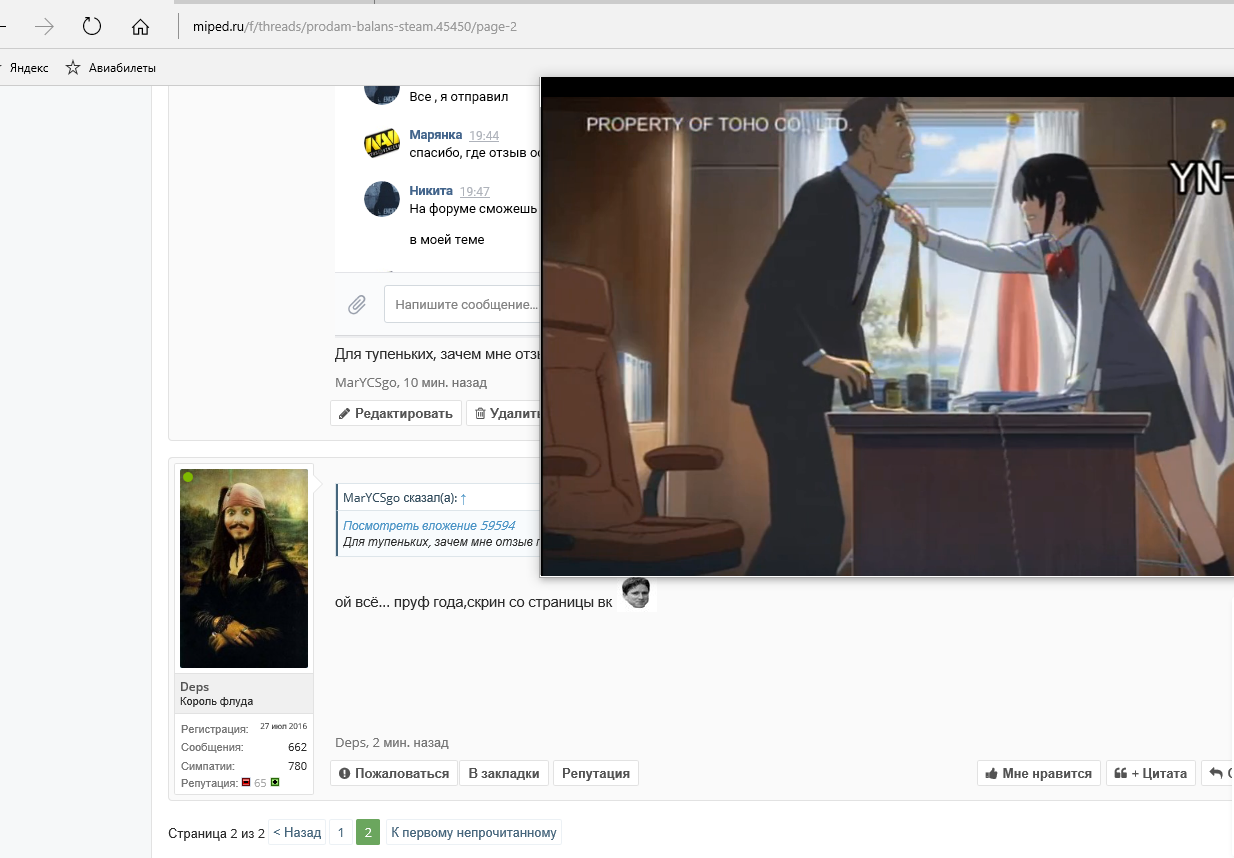Image resolution: width=1234 pixels, height=858 pixels.
Task: Click the 'в моей теме' chat message
Action: click(x=447, y=240)
